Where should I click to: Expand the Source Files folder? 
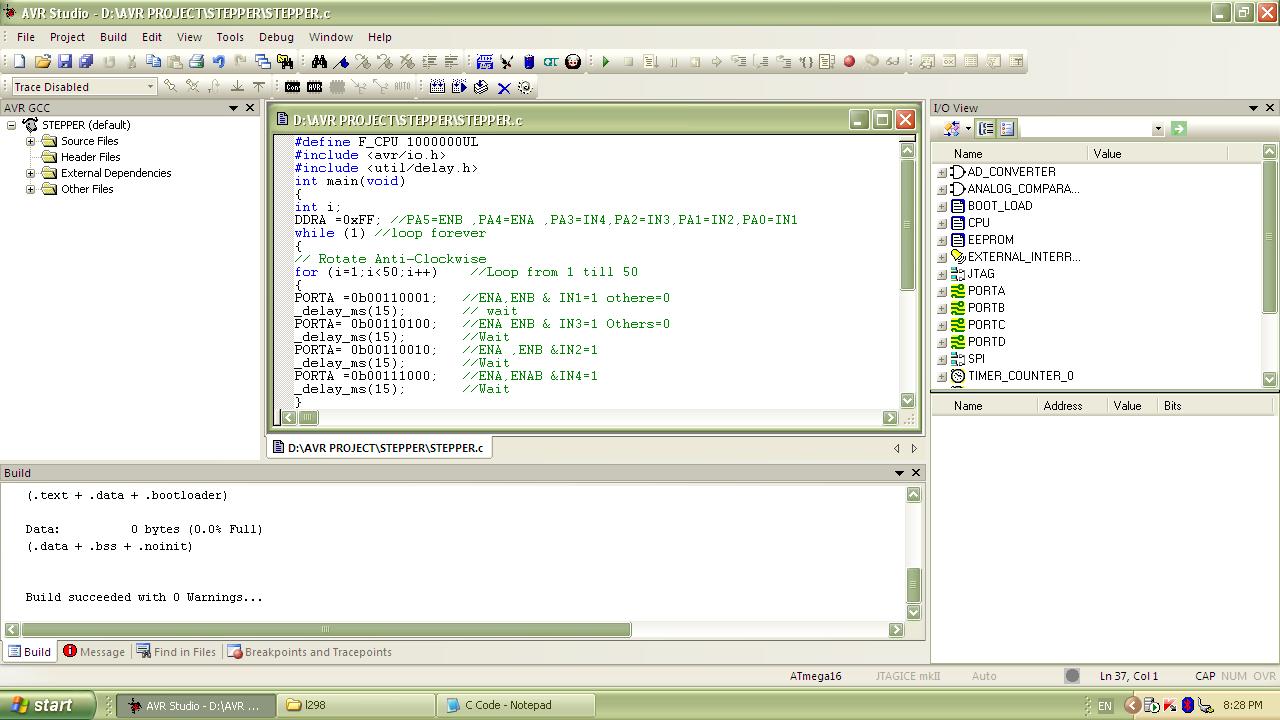tap(31, 141)
